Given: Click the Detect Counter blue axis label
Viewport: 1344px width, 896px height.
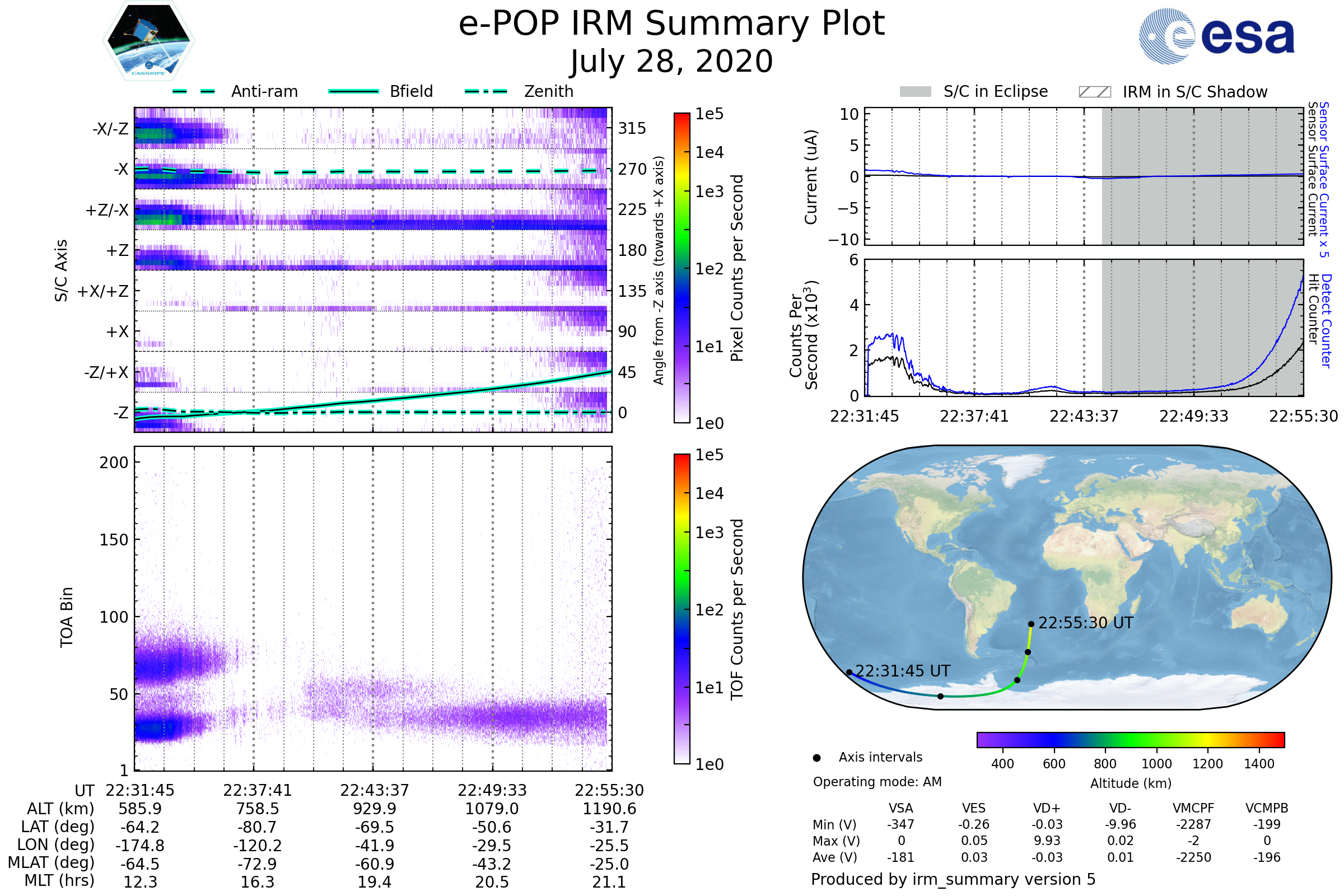Looking at the screenshot, I should pyautogui.click(x=1326, y=320).
